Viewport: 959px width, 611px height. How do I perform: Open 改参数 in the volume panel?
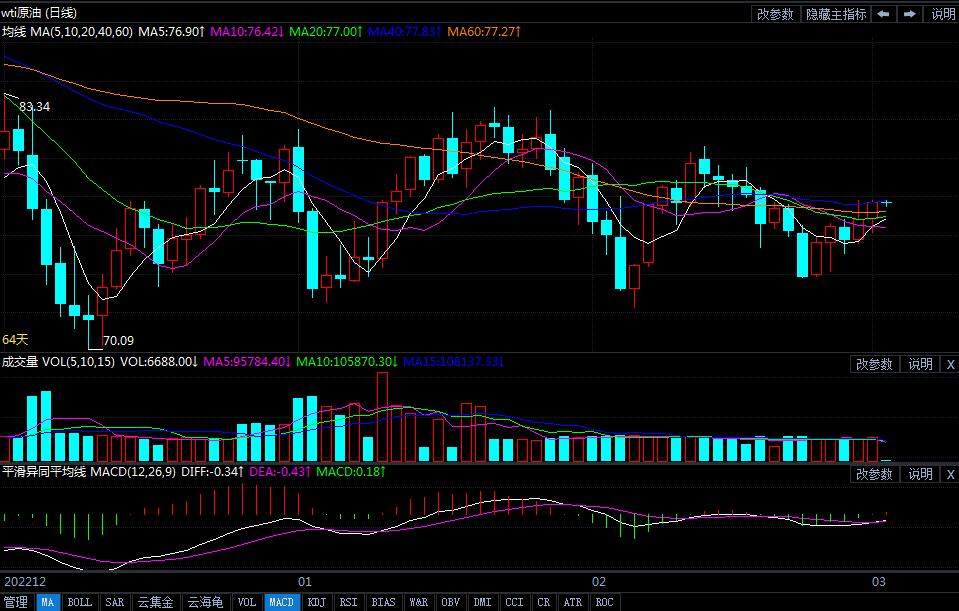(x=874, y=364)
